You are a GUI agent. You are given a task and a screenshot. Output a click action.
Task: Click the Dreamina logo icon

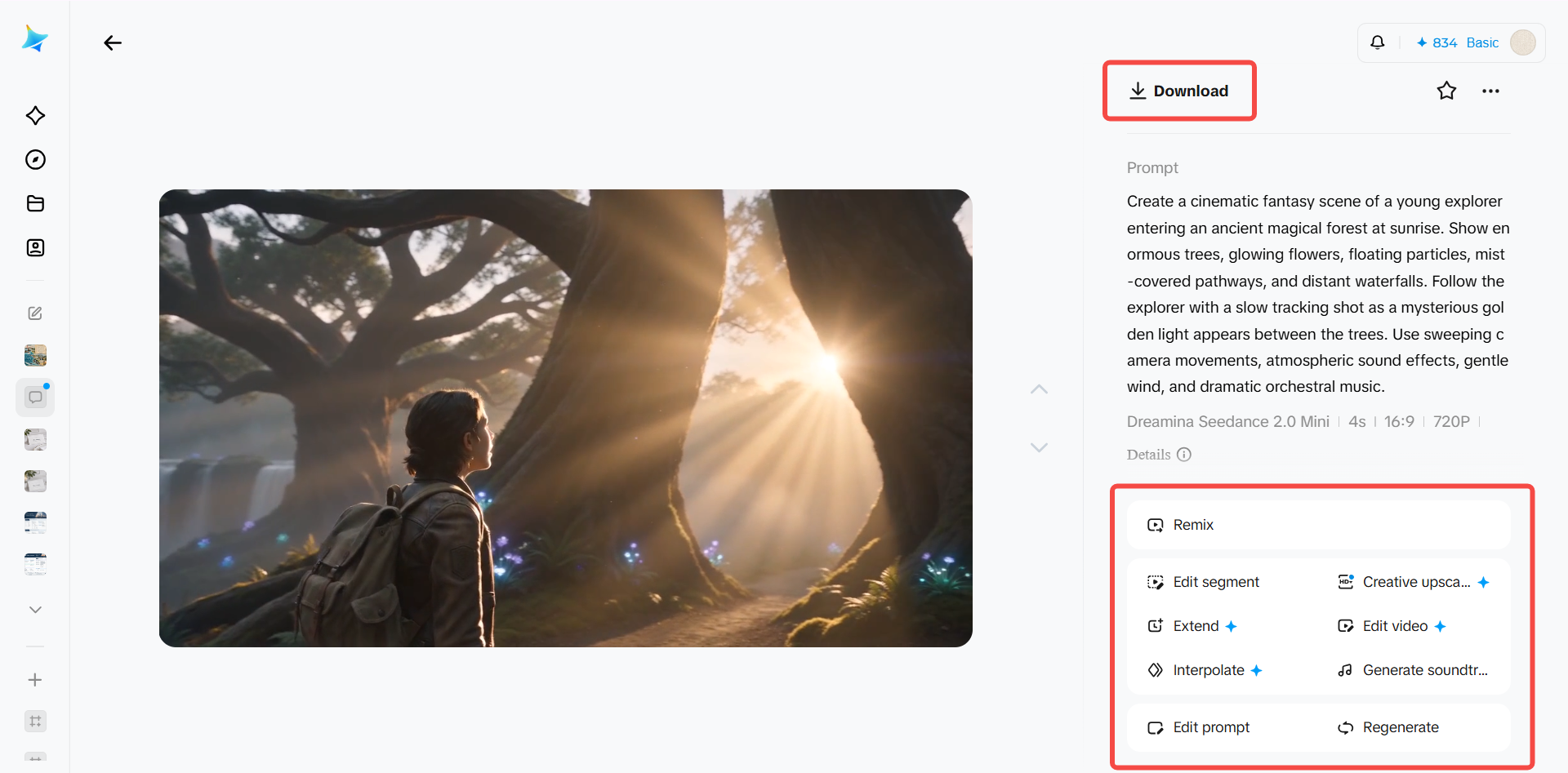(35, 38)
